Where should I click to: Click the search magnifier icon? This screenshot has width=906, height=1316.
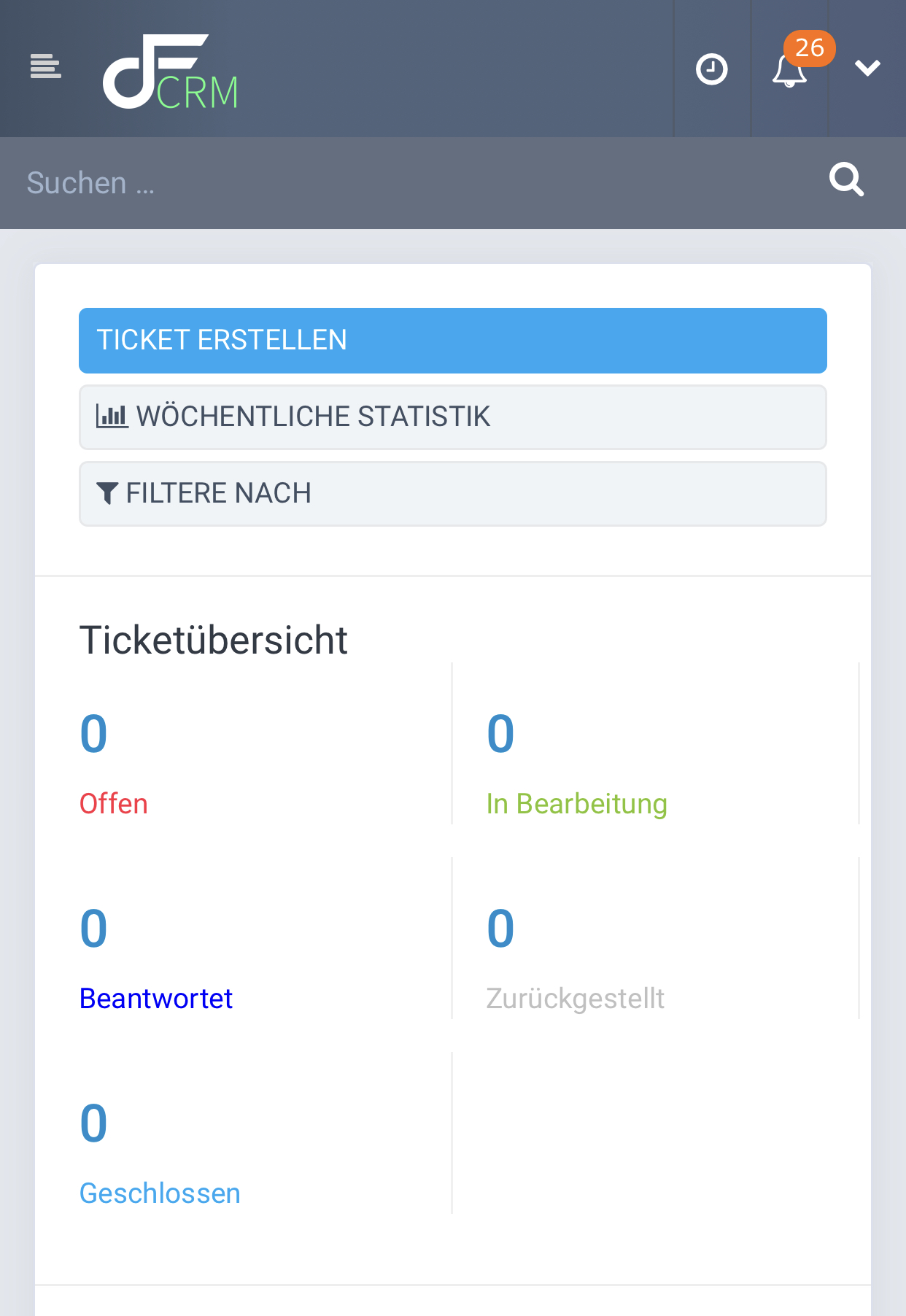846,179
